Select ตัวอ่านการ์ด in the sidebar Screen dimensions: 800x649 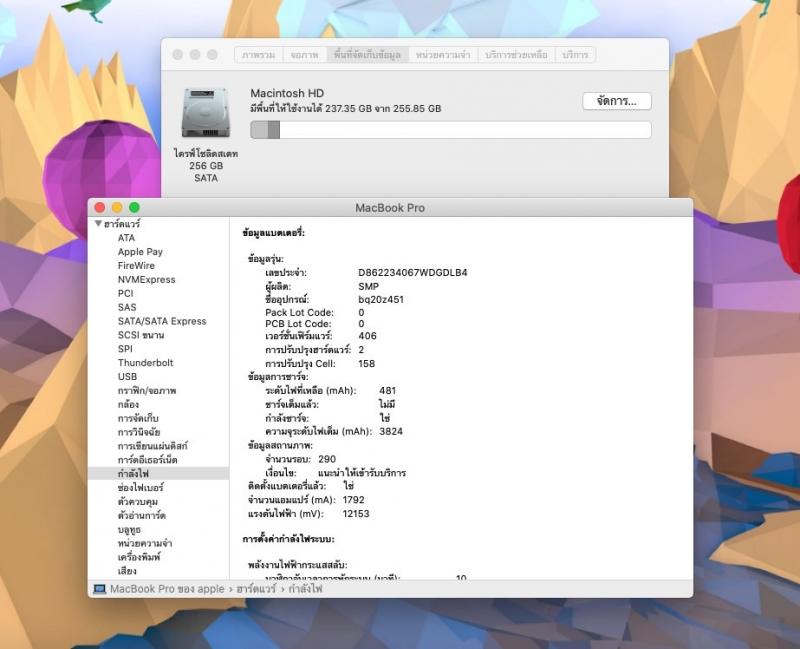coord(141,515)
